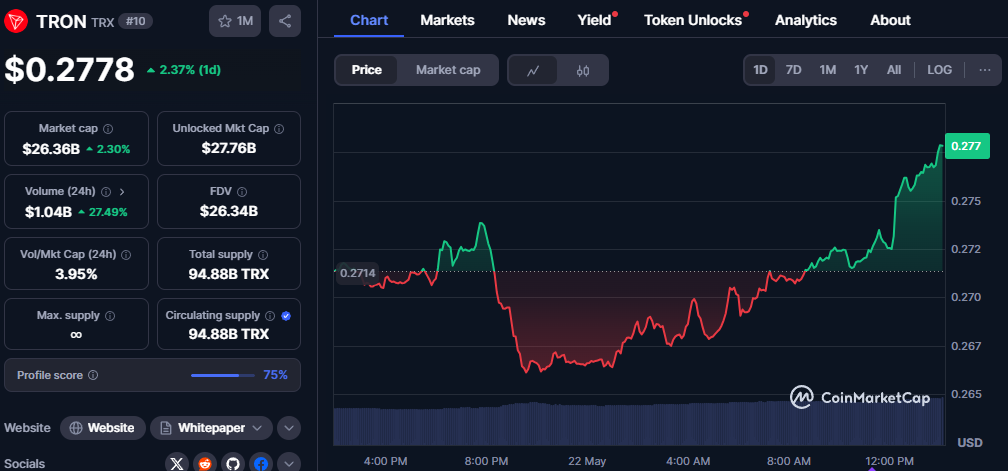
Task: Open the Token Unlocks tab
Action: (x=693, y=20)
